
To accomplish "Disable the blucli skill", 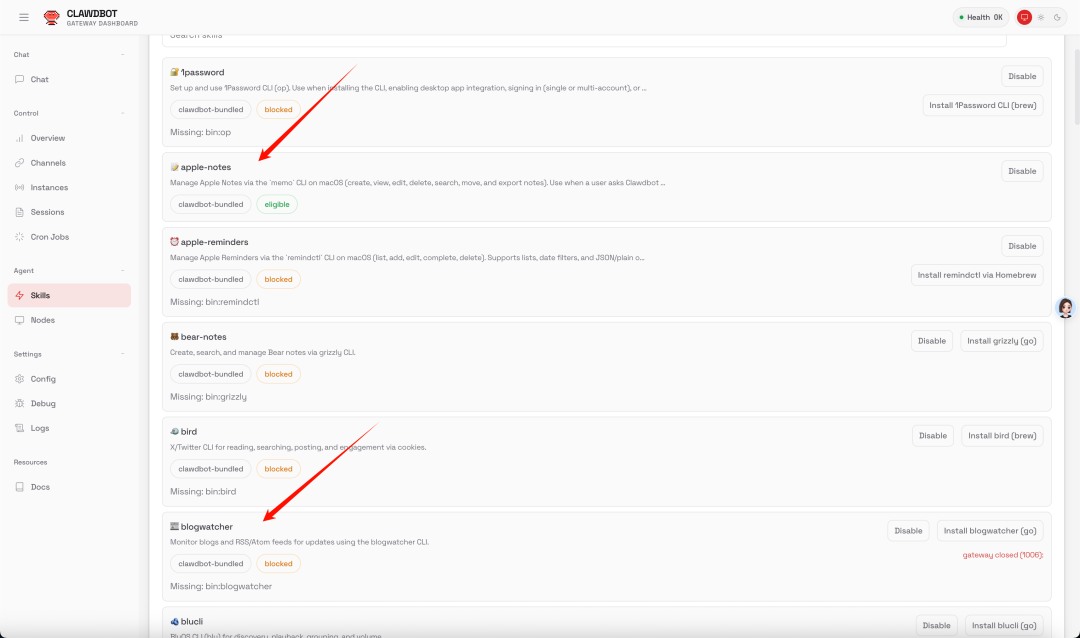I will point(937,626).
